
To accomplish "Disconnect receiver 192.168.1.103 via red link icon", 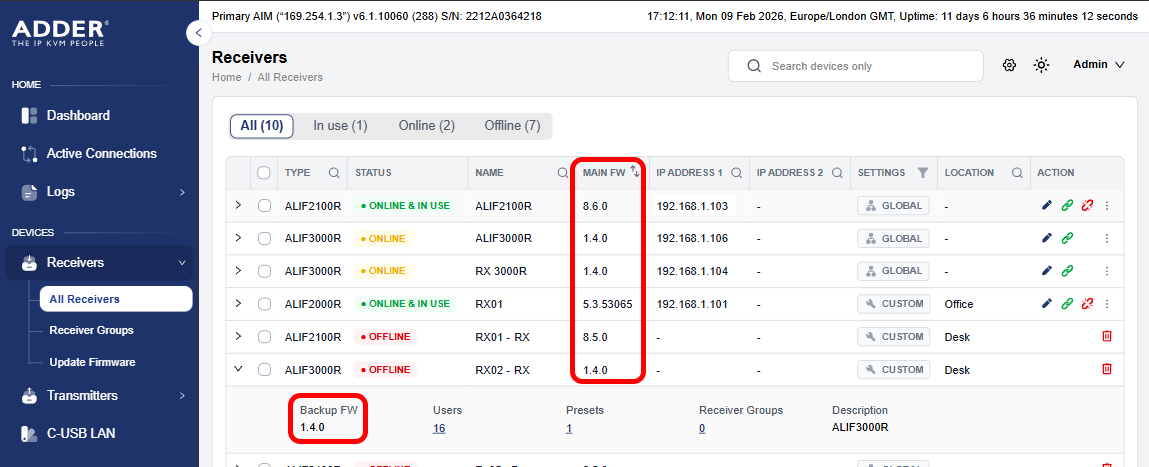I will point(1087,206).
